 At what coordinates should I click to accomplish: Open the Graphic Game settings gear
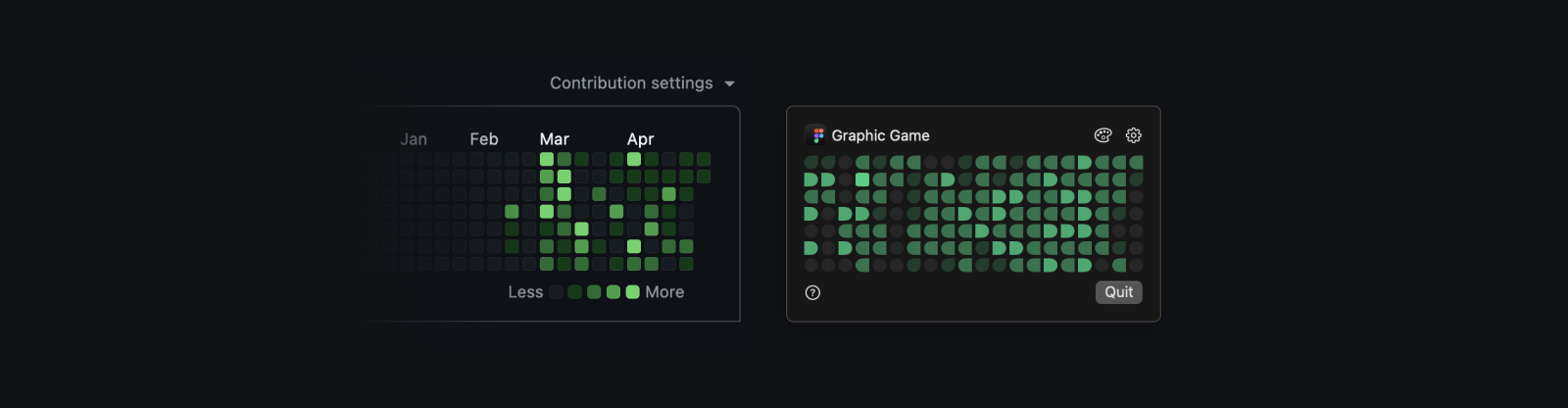(x=1134, y=135)
